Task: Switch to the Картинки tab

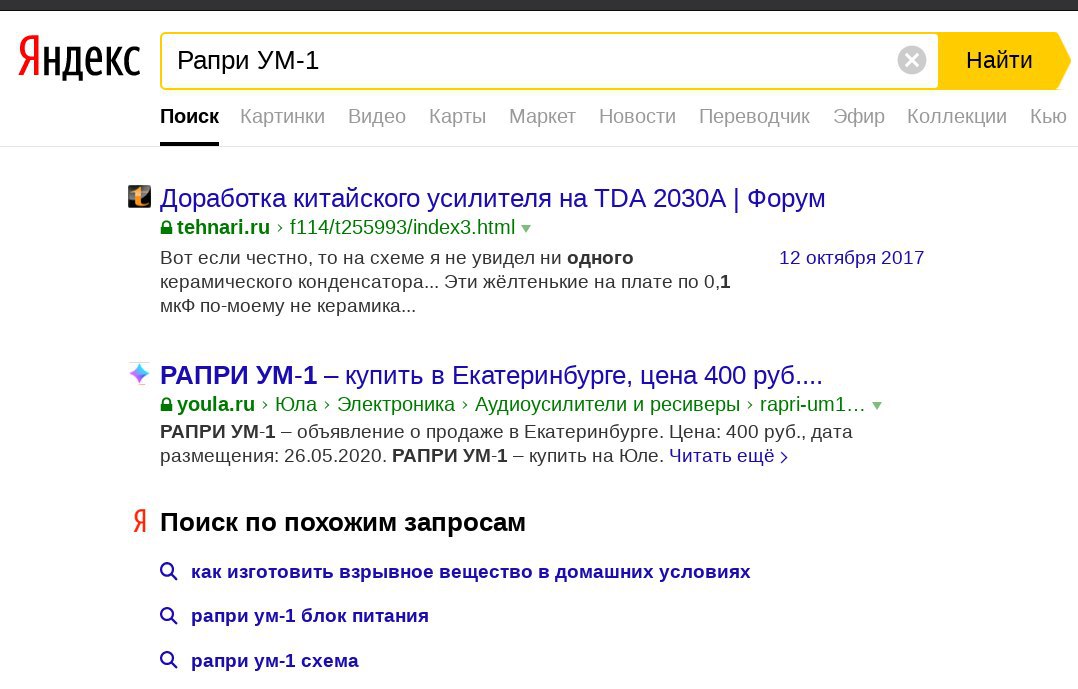Action: (x=283, y=116)
